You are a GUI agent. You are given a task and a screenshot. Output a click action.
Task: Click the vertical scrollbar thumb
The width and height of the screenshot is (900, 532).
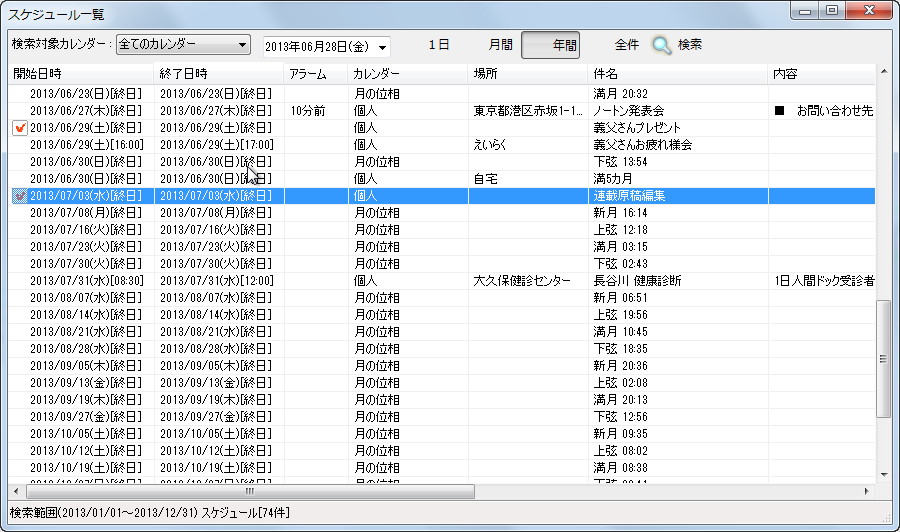(883, 359)
